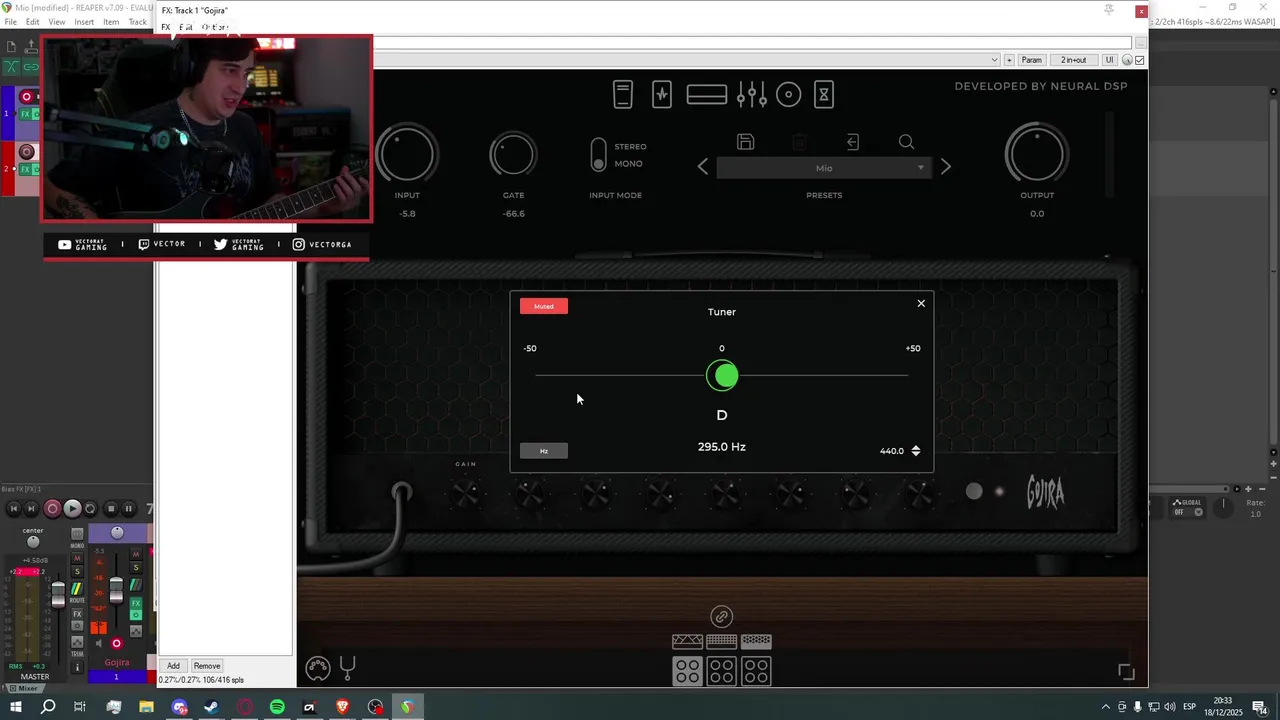The image size is (1280, 720).
Task: Show hidden system tray icons chevron
Action: click(x=1105, y=707)
